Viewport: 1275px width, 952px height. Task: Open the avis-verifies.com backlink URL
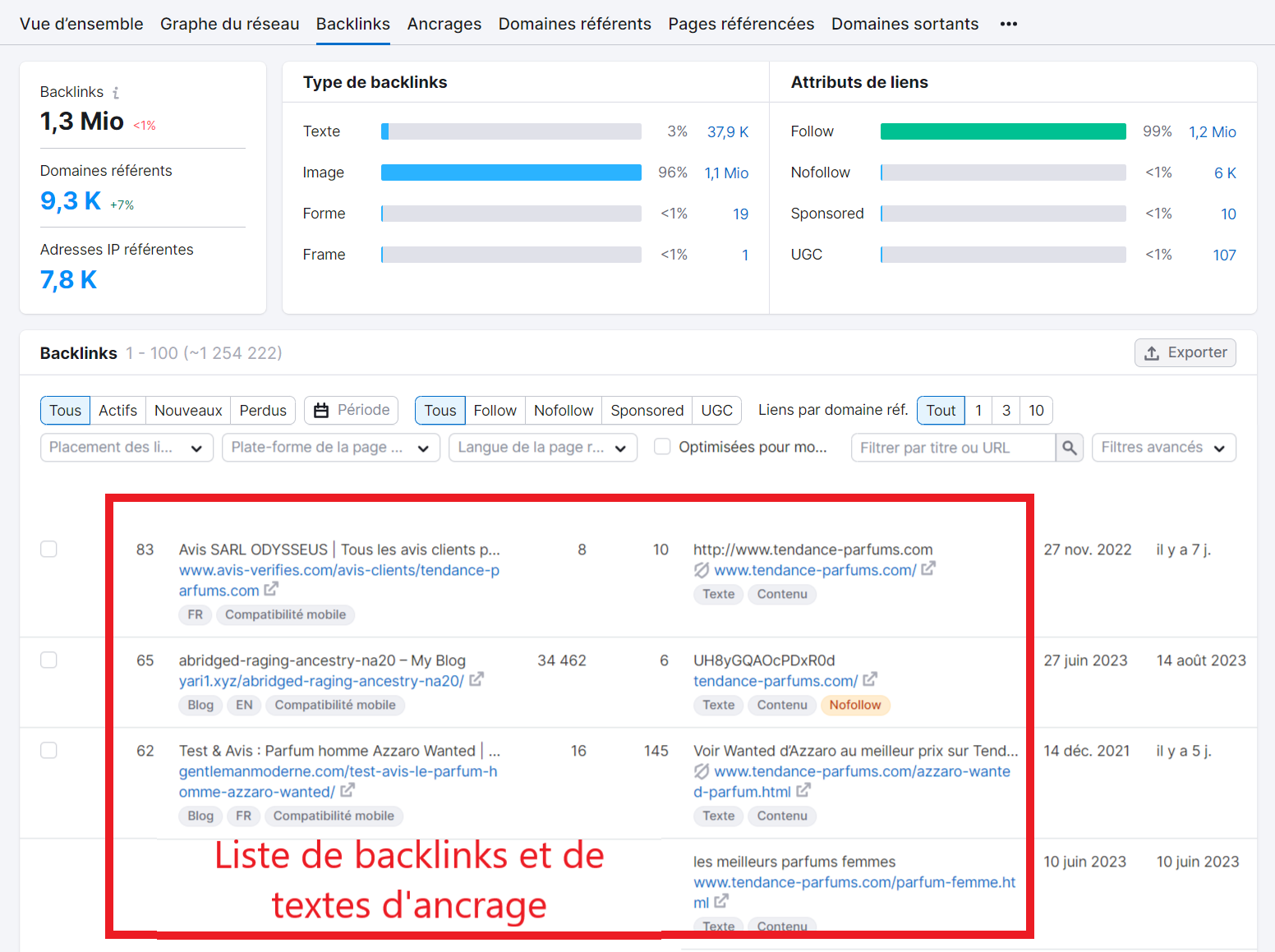pyautogui.click(x=339, y=569)
